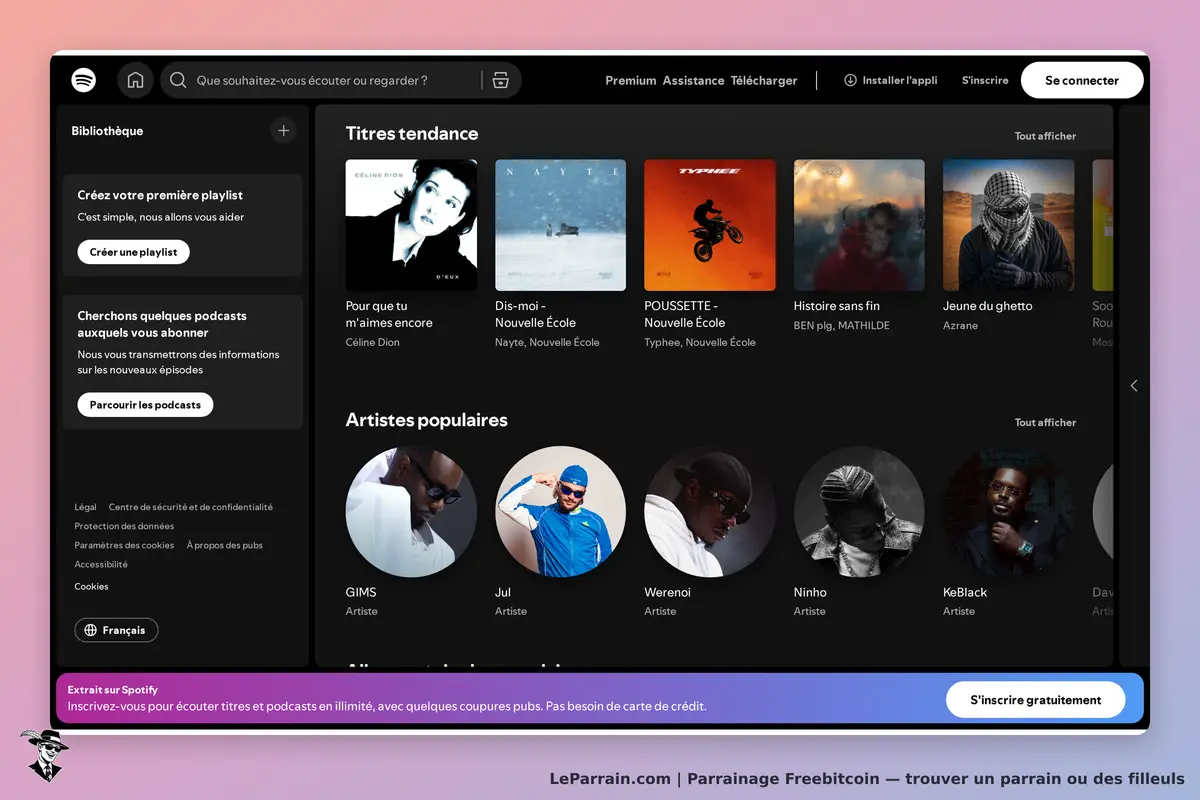Click the KeBlack name label
Image resolution: width=1200 pixels, height=800 pixels.
click(x=965, y=592)
